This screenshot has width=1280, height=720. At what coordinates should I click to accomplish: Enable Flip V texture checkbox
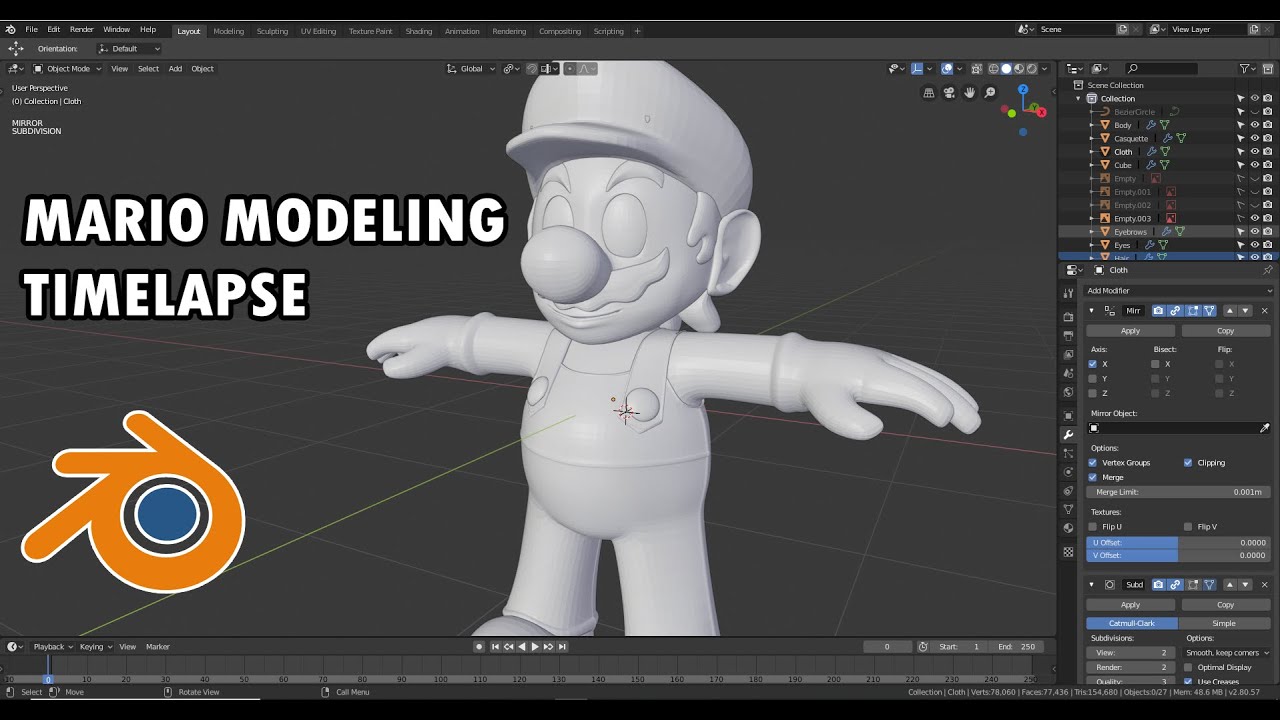1188,527
